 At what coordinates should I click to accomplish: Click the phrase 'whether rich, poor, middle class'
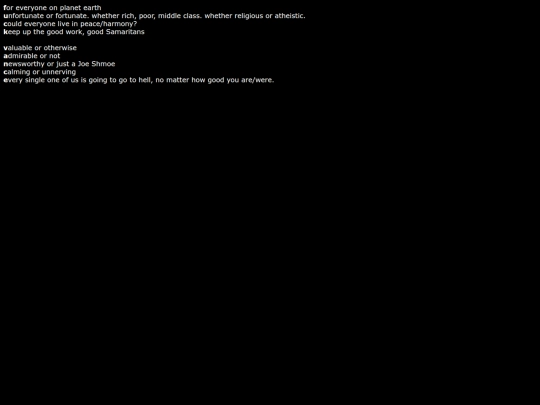click(x=146, y=16)
